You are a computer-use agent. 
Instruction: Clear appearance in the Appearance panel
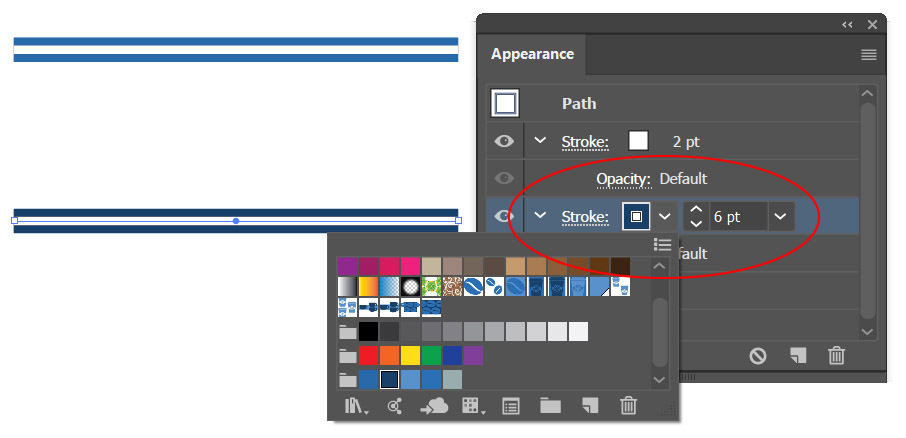click(x=759, y=354)
